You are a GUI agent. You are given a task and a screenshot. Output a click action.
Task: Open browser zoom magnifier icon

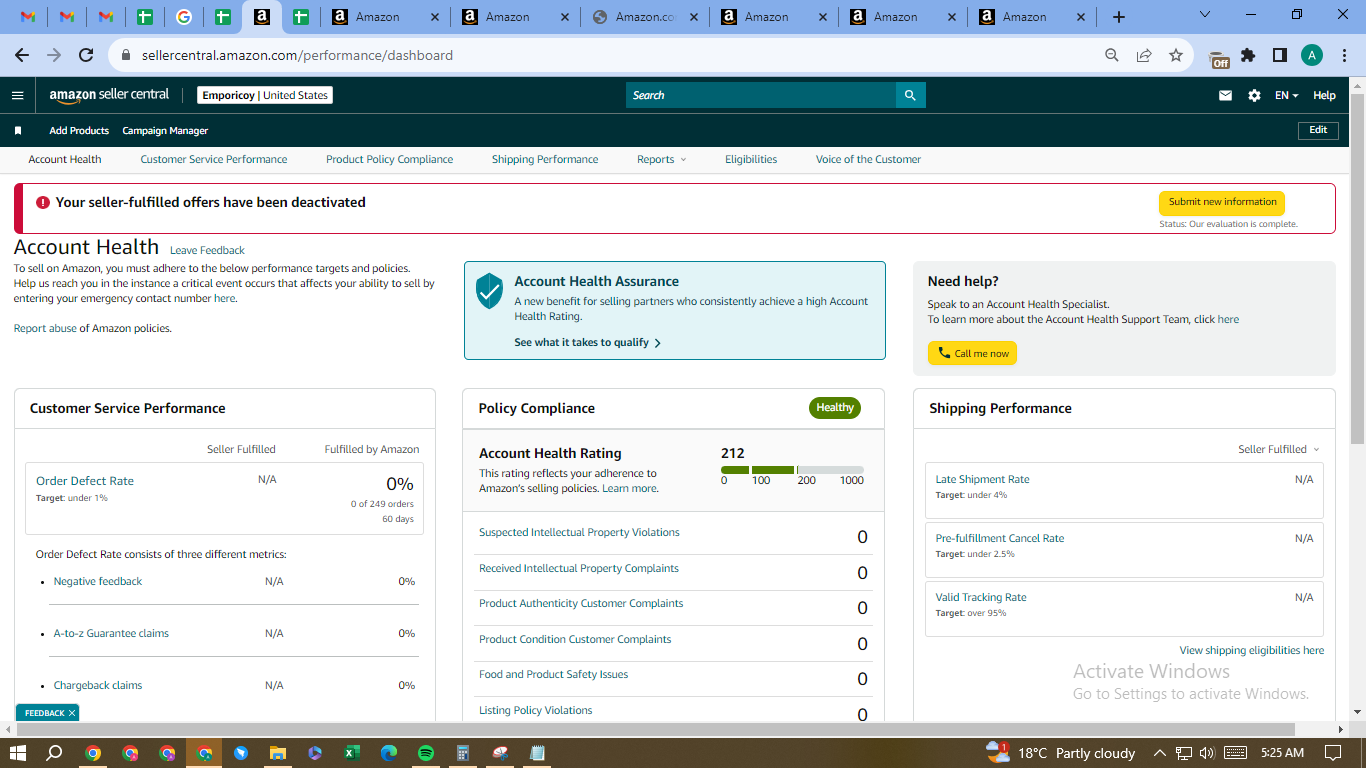[1112, 55]
